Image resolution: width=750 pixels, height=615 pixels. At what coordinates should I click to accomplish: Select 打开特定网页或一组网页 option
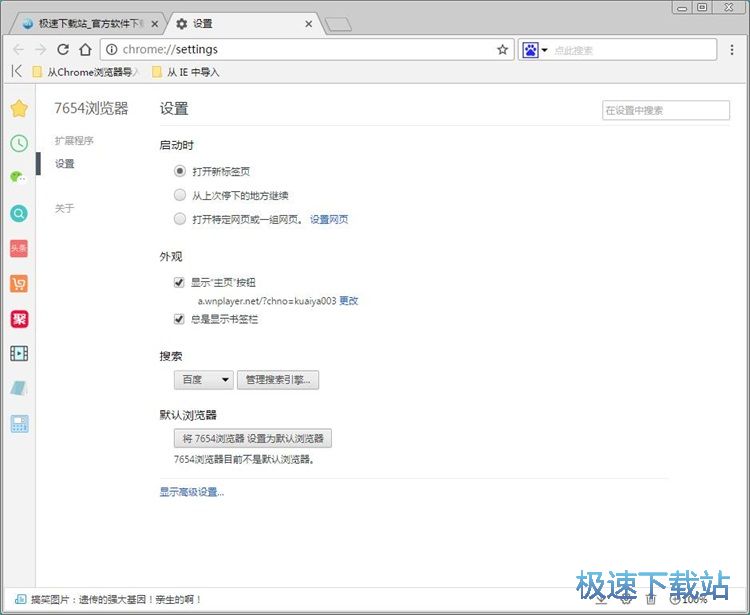tap(180, 219)
